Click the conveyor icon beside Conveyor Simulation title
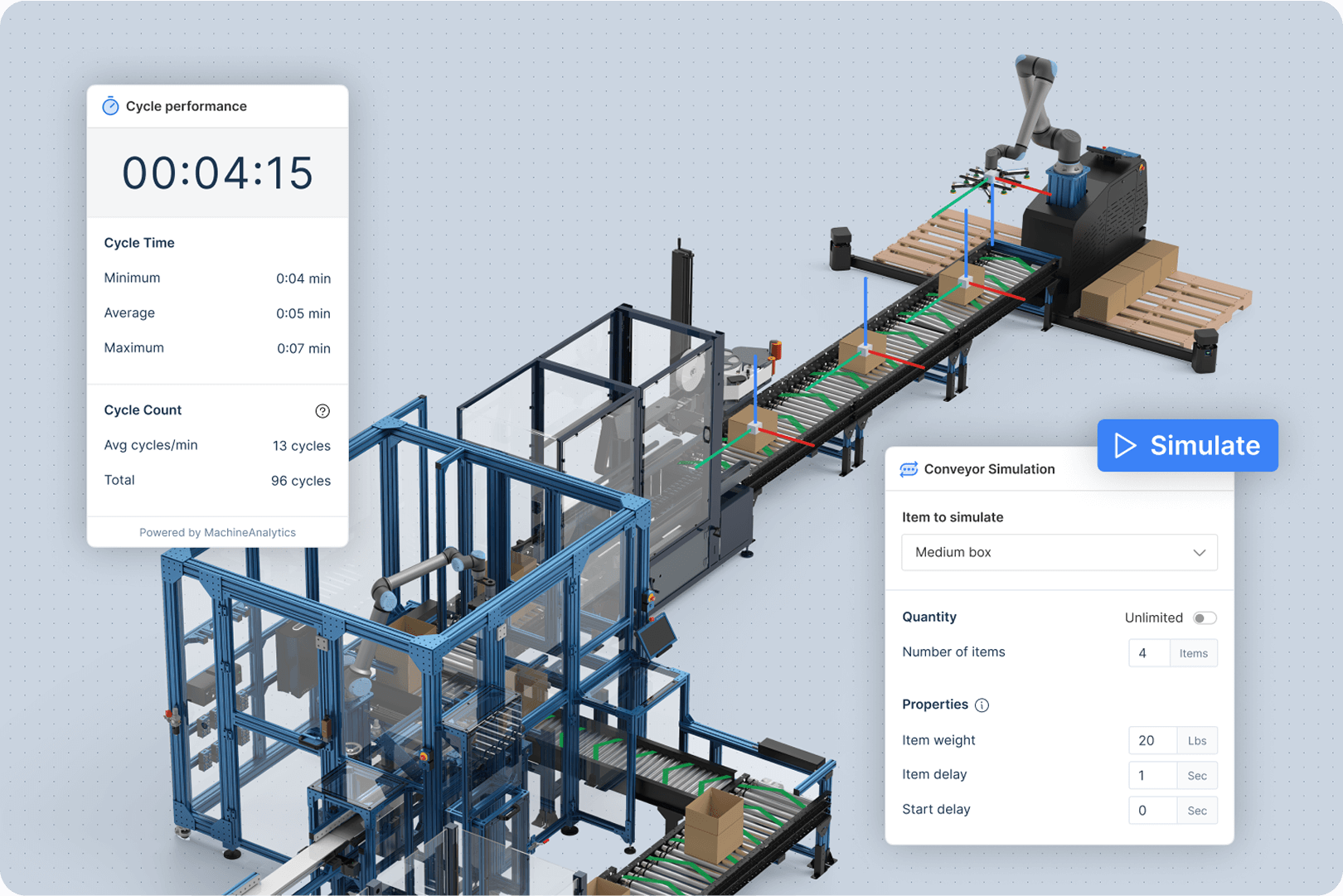 (910, 468)
